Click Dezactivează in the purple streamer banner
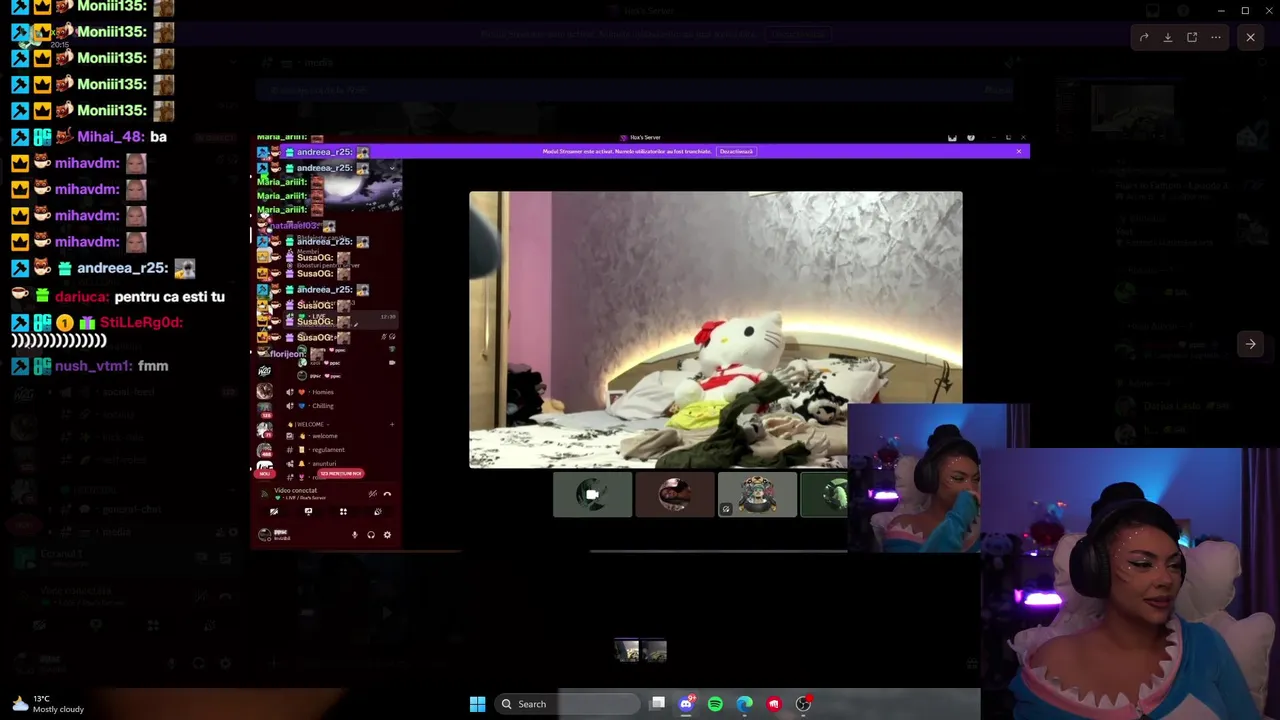This screenshot has width=1280, height=720. tap(736, 151)
